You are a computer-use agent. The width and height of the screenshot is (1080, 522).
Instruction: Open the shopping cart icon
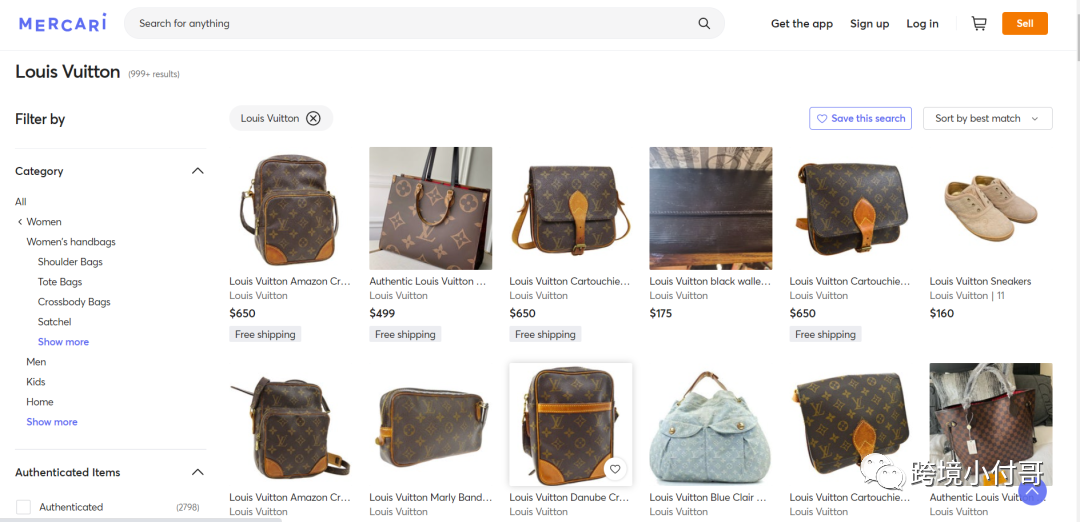point(979,23)
